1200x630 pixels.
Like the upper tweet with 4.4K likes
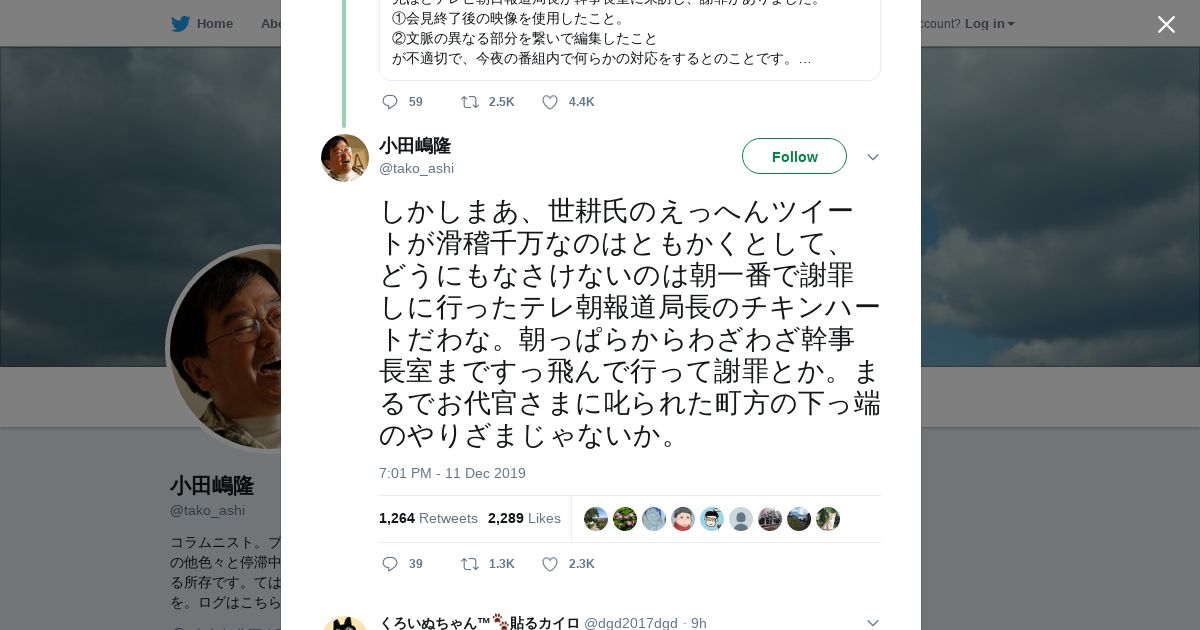coord(549,102)
